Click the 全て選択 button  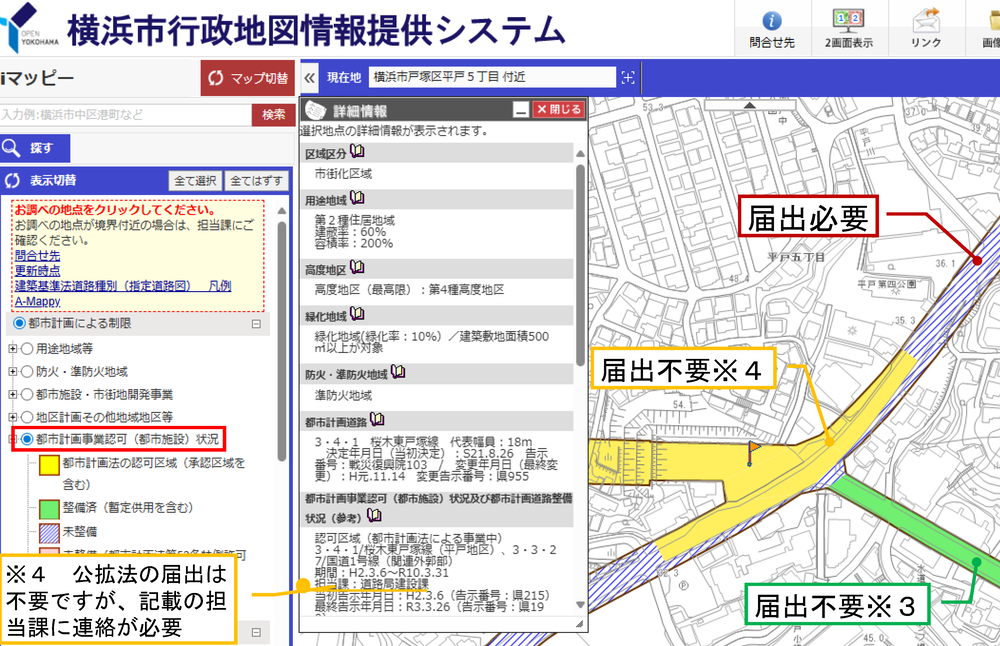click(194, 181)
